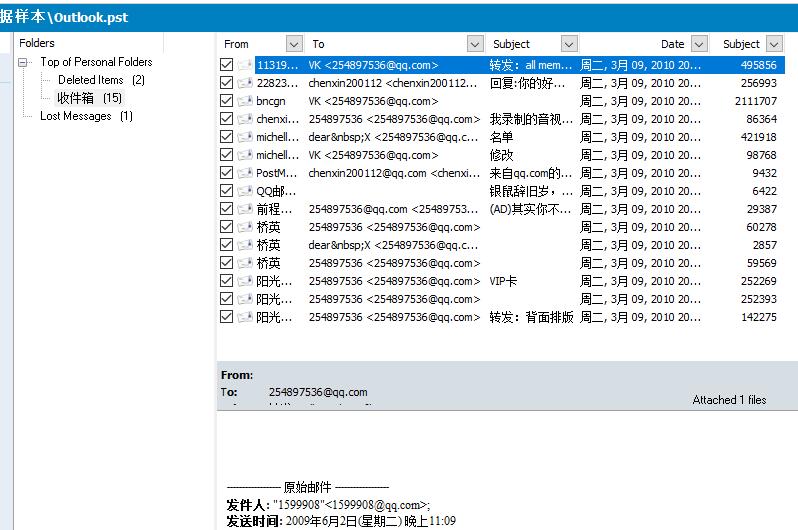Click the Folders panel heading
Viewport: 798px width, 530px height.
click(37, 43)
